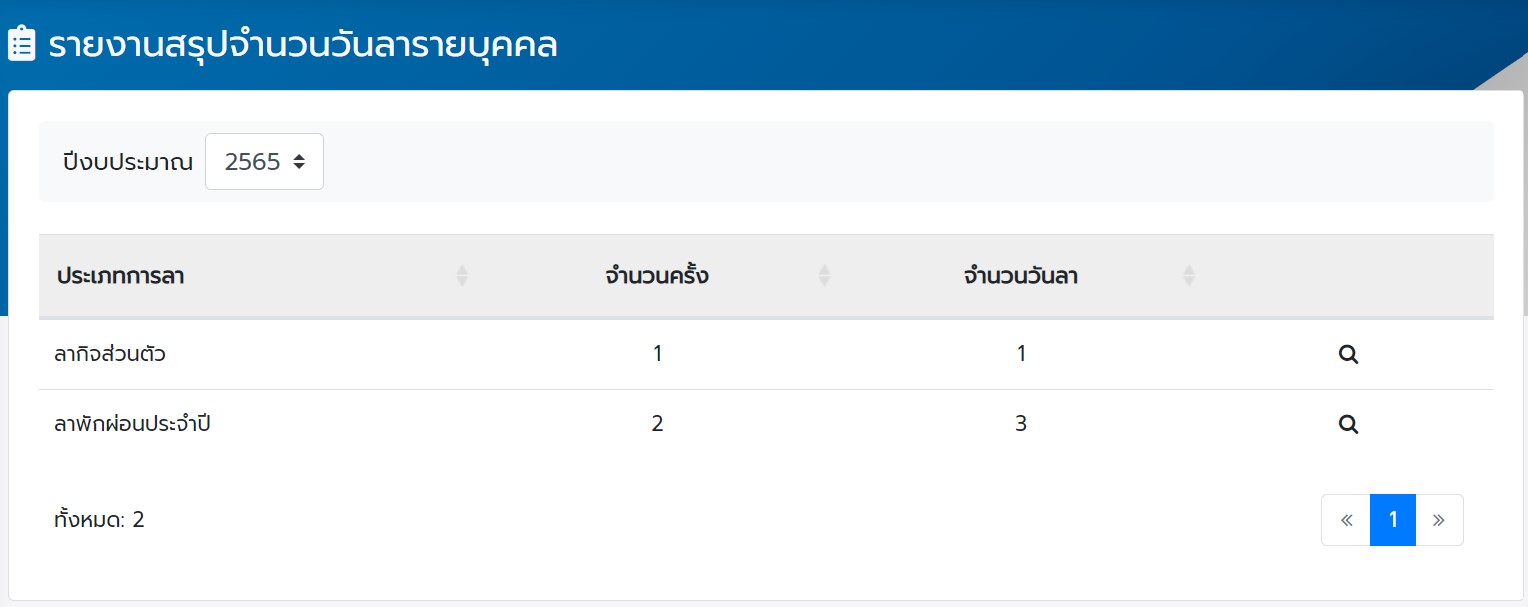Click the ประเภทการลา column header text
Screen dimensions: 1528x607
(x=120, y=277)
